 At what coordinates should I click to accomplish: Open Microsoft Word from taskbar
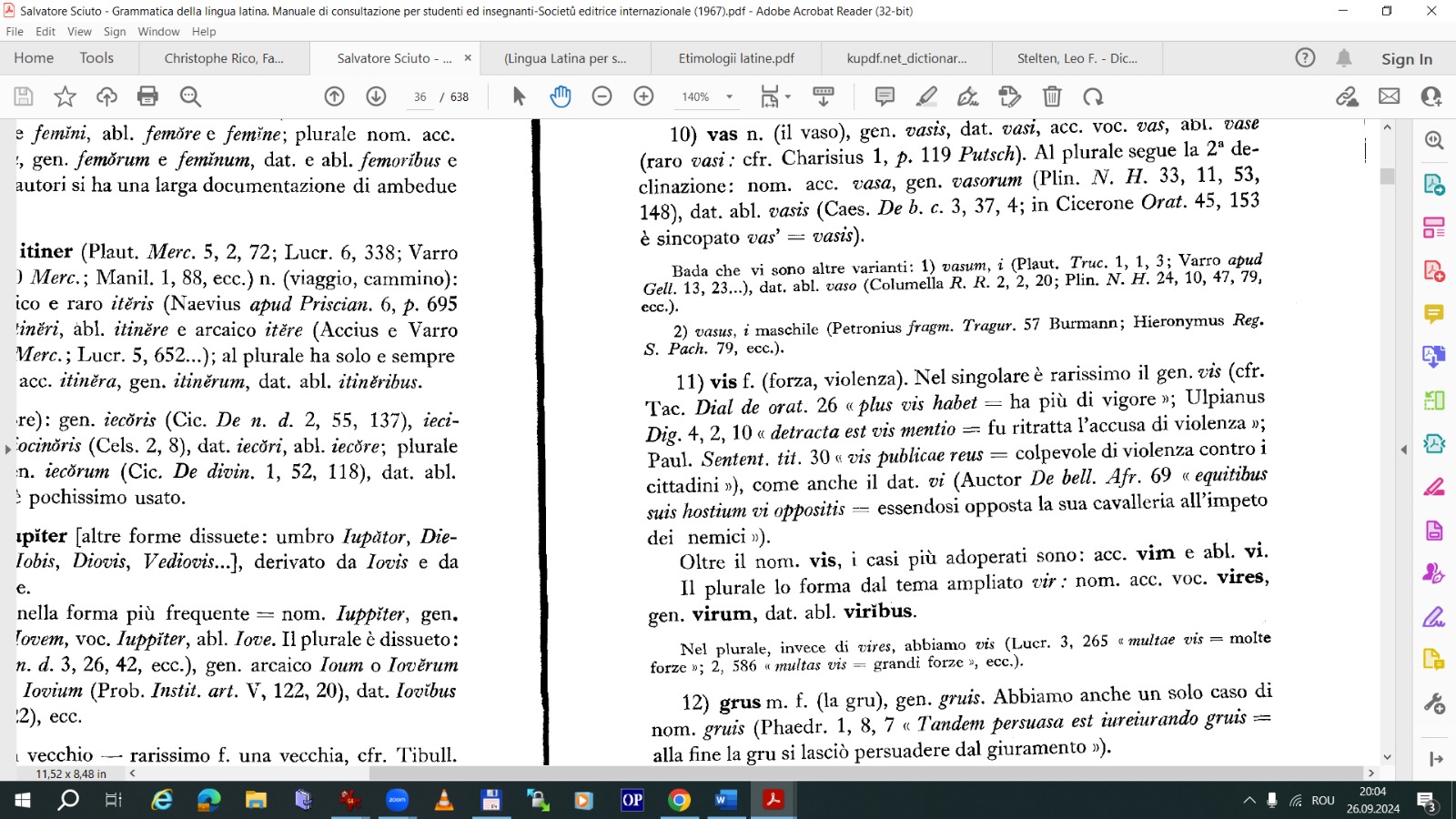[x=726, y=801]
